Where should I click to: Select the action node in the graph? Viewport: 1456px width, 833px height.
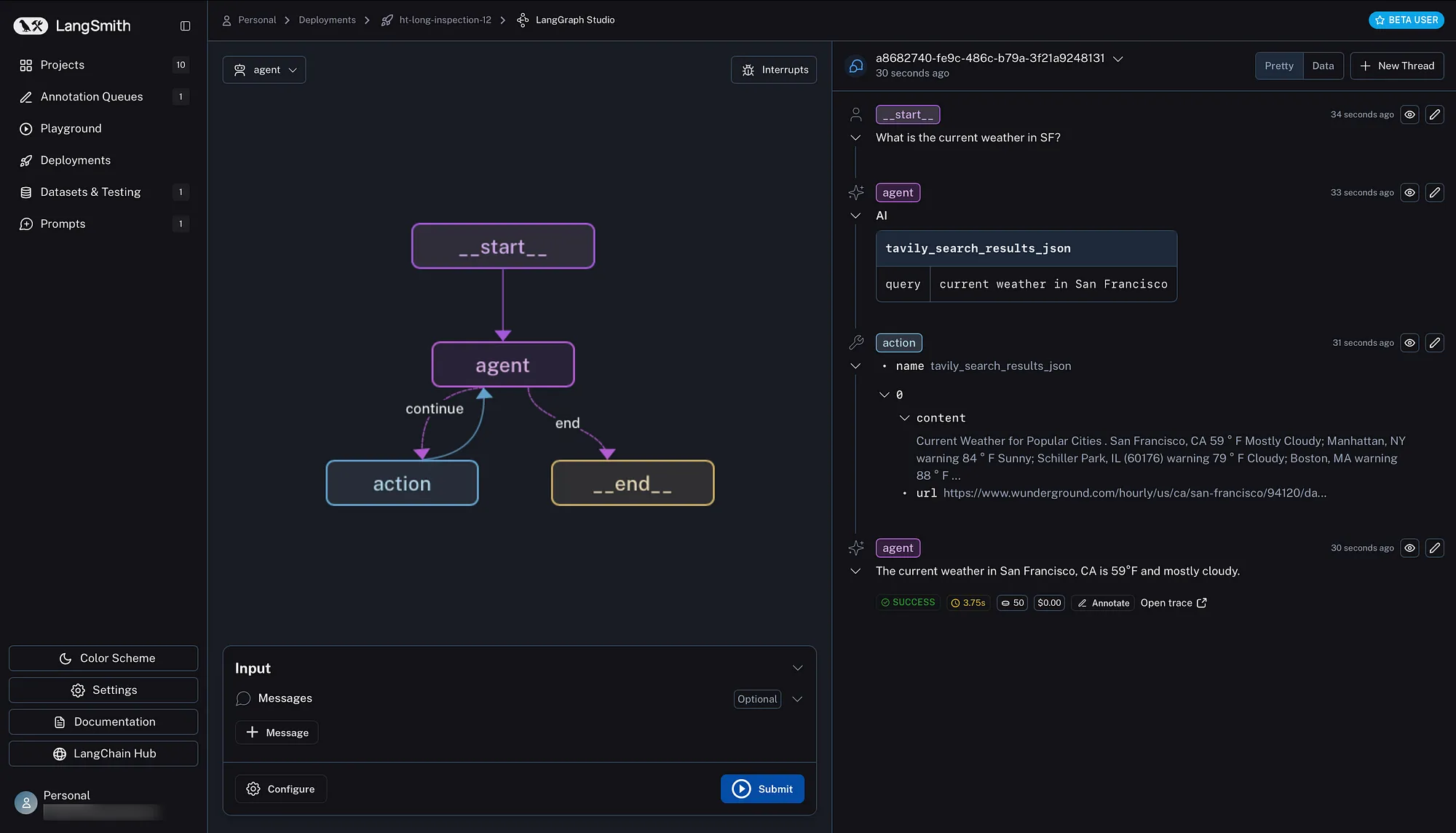click(x=402, y=483)
